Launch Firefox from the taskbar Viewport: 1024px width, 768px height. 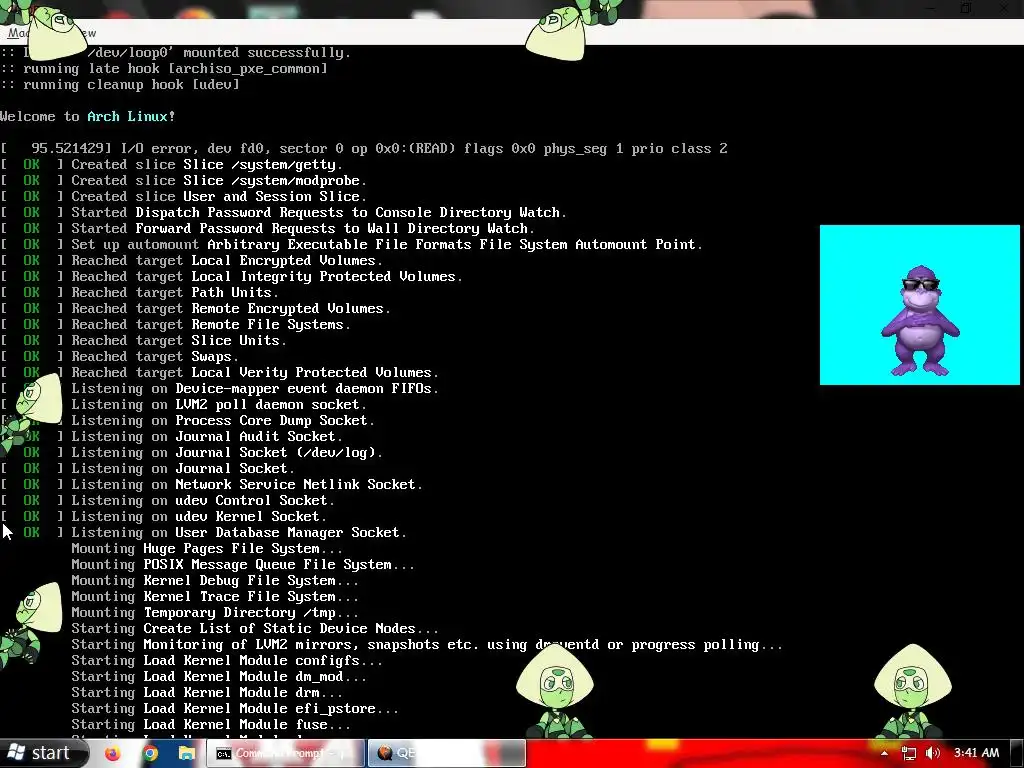pos(113,753)
